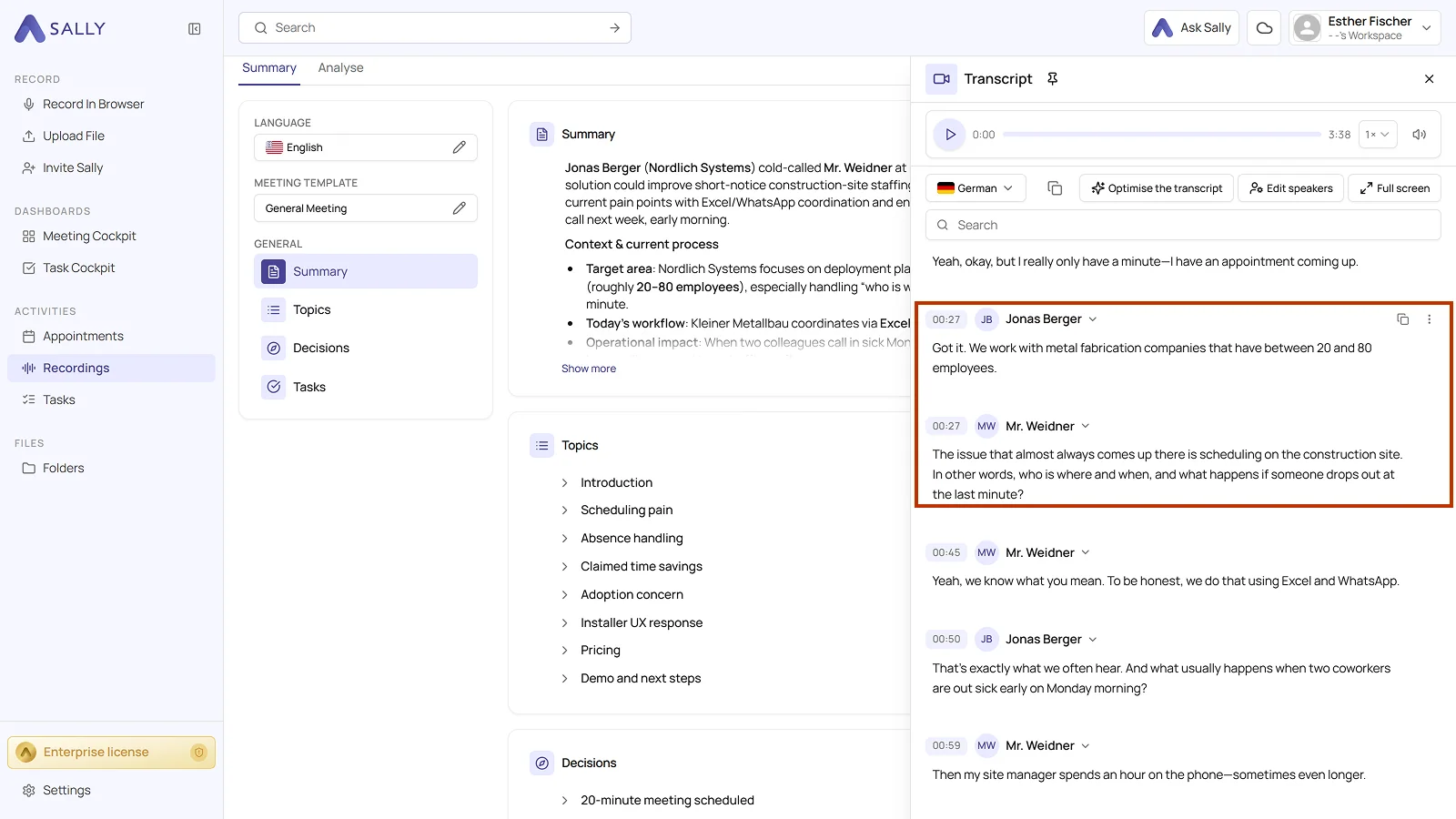The height and width of the screenshot is (819, 1456).
Task: Edit the English language setting
Action: click(x=460, y=147)
